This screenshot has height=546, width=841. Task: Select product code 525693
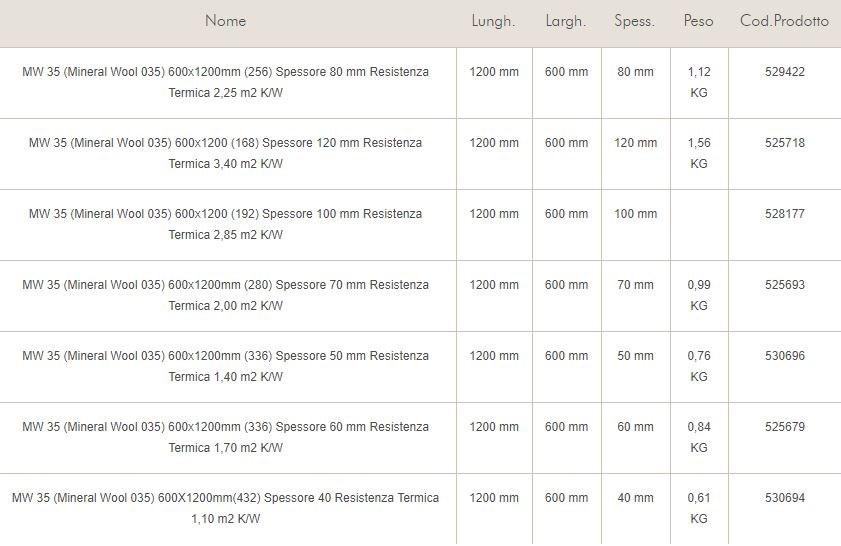[x=784, y=285]
